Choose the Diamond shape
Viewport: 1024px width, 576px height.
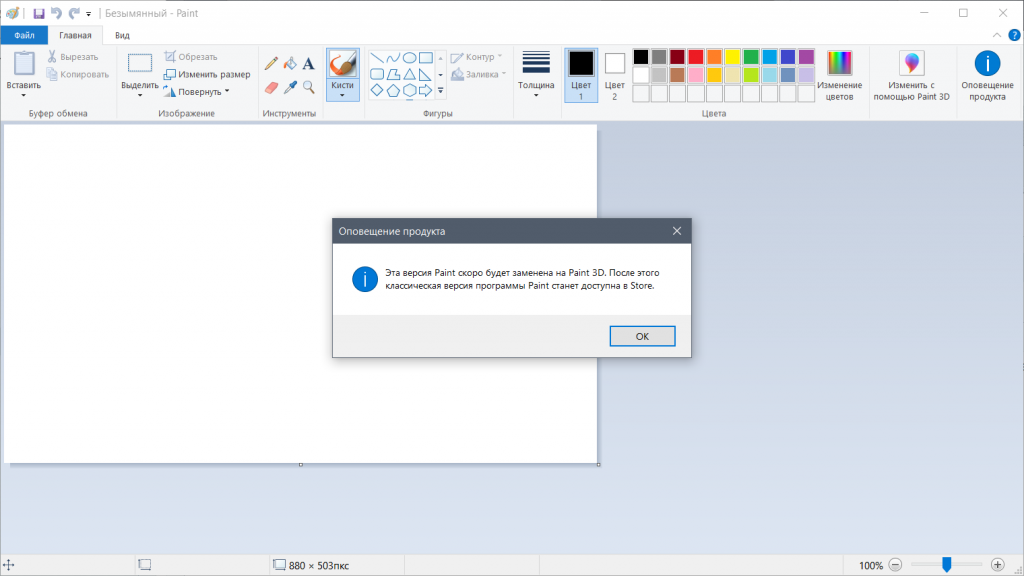(x=377, y=91)
